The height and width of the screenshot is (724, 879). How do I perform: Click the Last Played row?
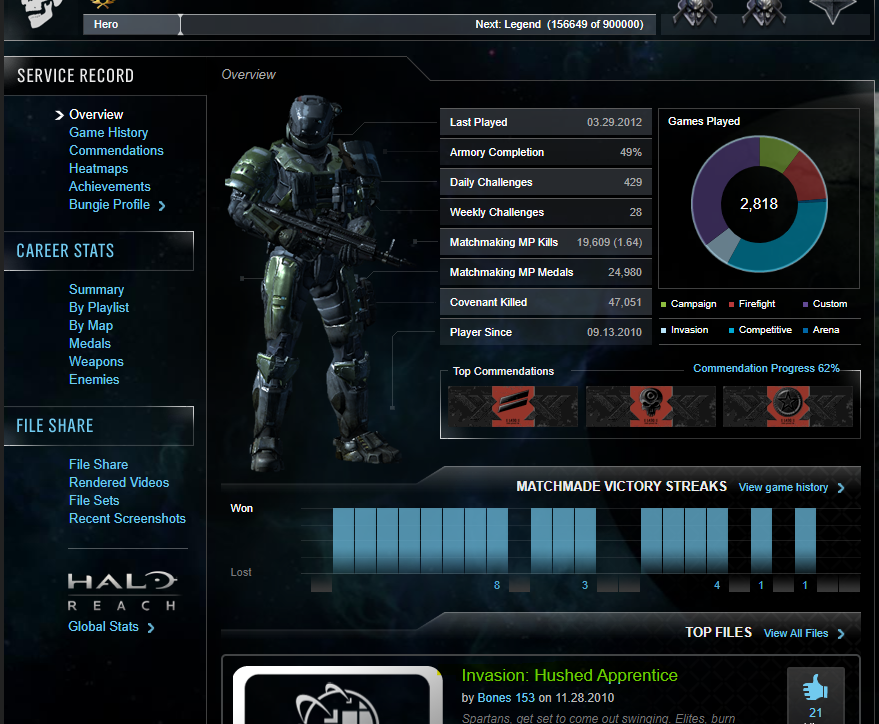pos(545,122)
